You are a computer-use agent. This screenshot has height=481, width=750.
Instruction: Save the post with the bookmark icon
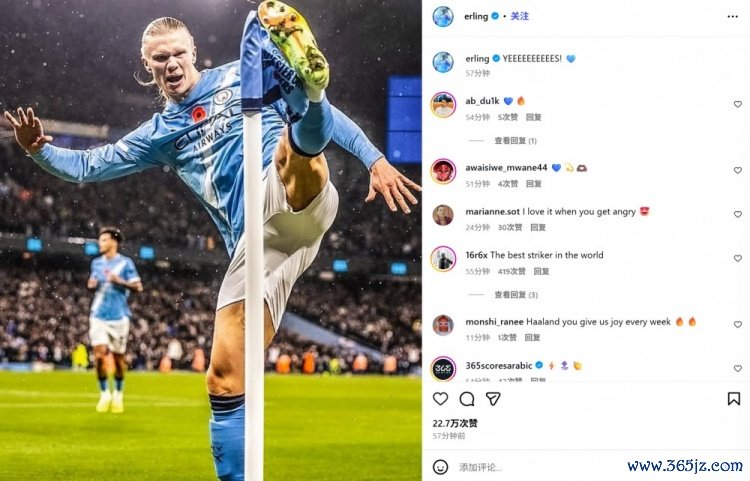pos(734,399)
